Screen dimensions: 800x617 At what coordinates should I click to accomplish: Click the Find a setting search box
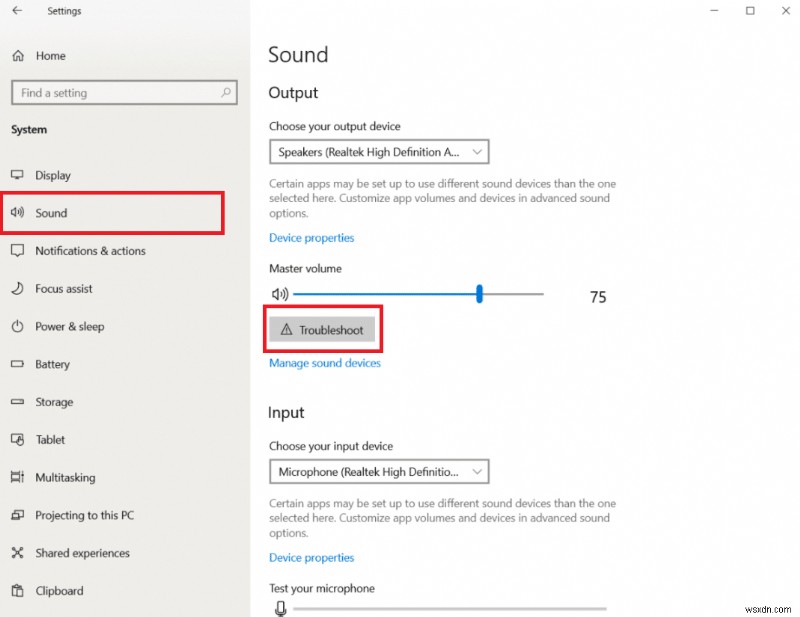pos(124,92)
